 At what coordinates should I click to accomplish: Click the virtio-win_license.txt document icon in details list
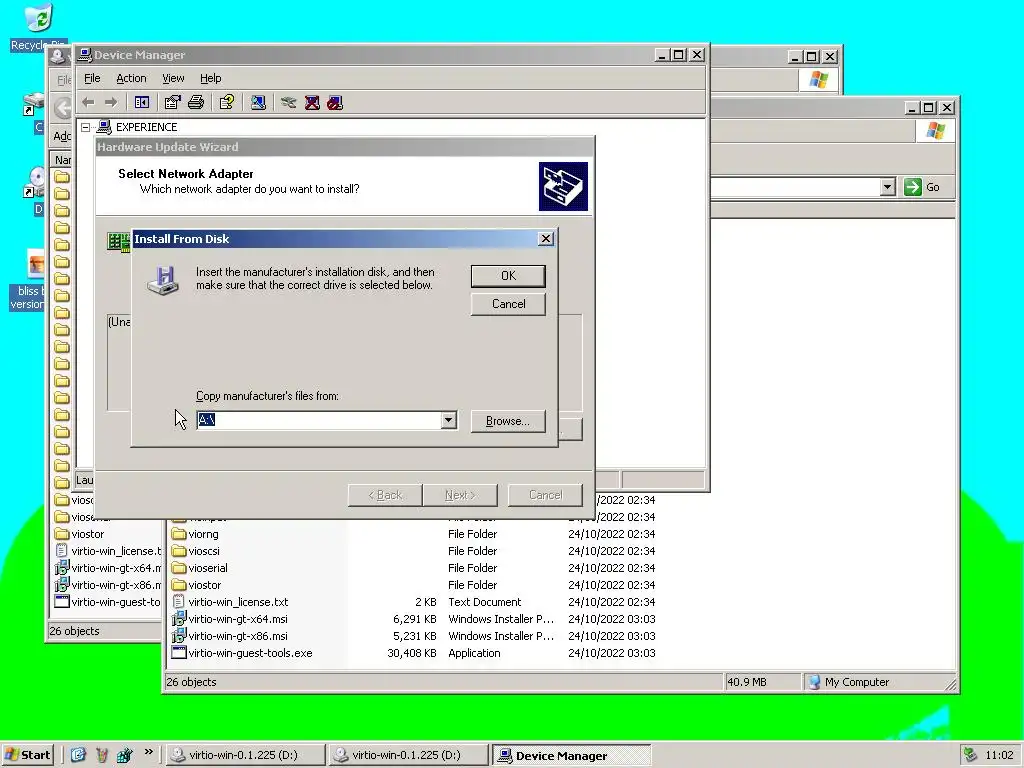click(x=178, y=601)
